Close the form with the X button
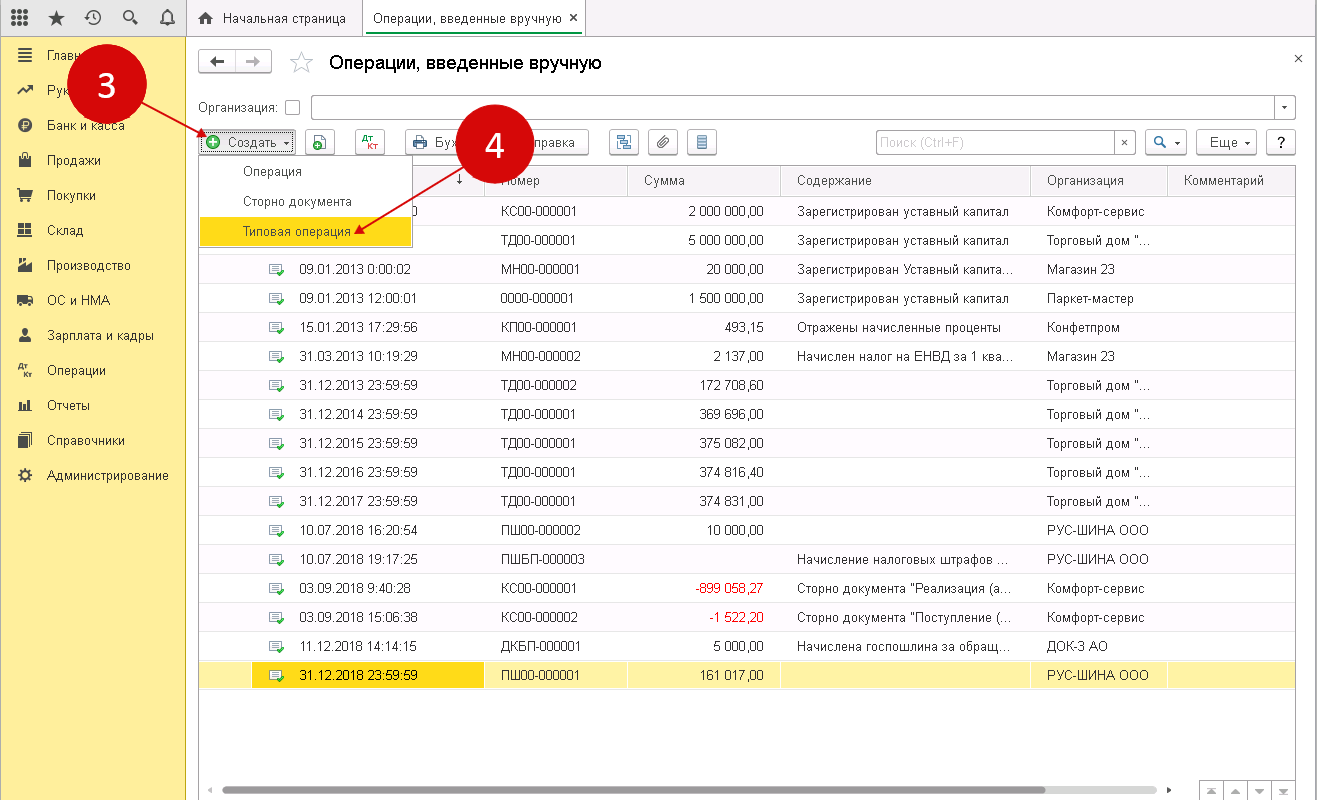 point(1298,59)
